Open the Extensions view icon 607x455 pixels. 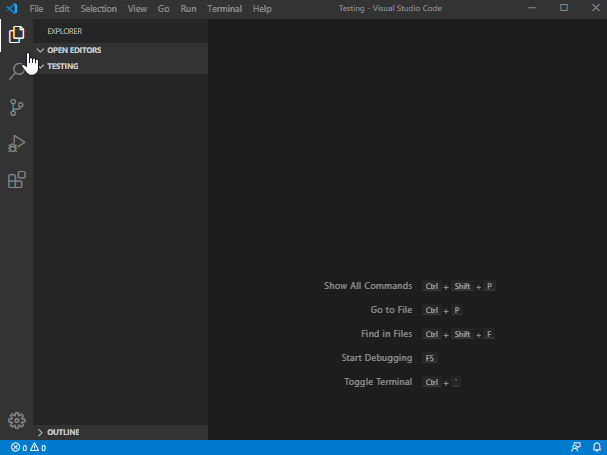pyautogui.click(x=16, y=180)
